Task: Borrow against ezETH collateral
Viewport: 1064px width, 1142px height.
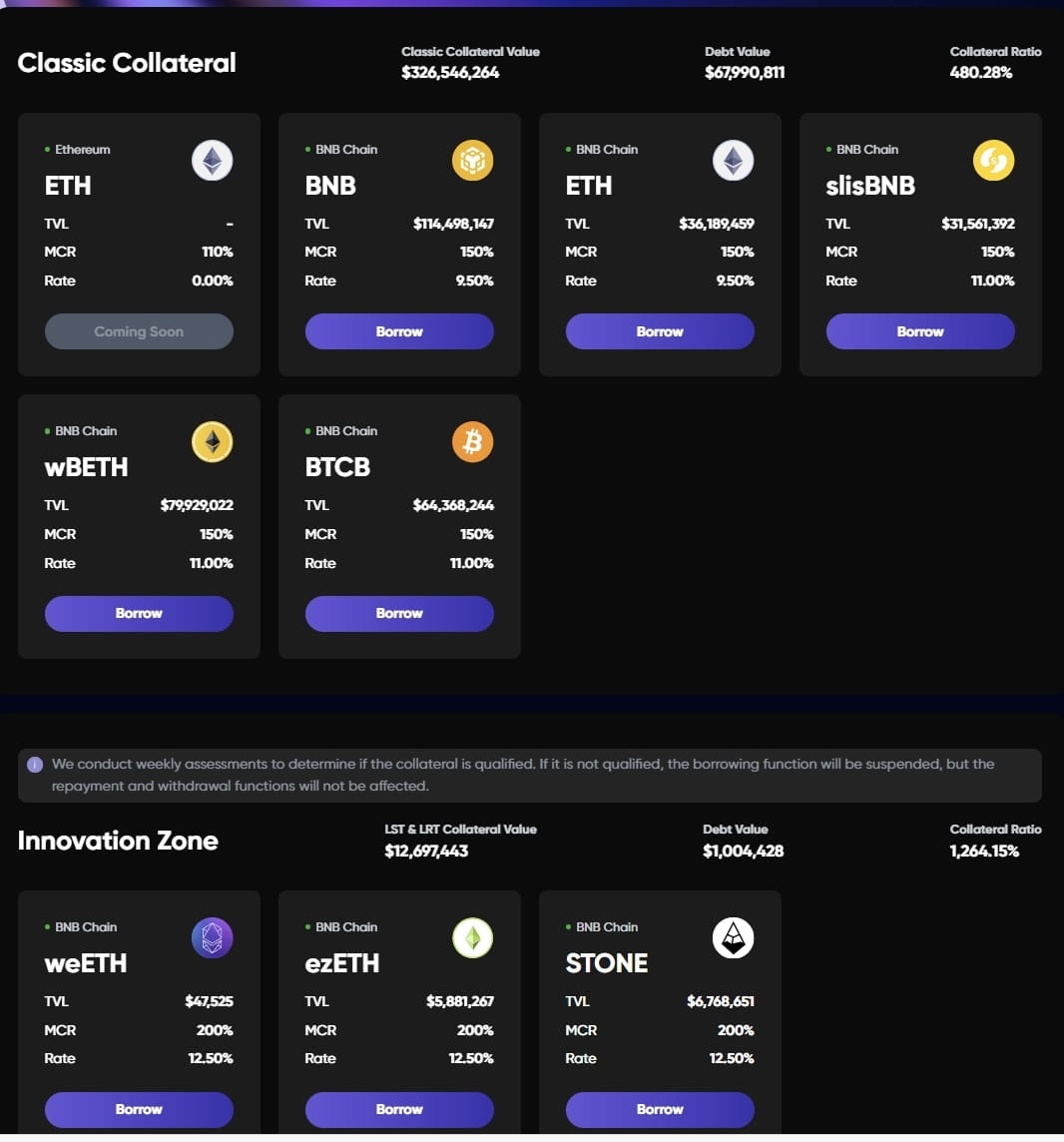Action: coord(399,1109)
